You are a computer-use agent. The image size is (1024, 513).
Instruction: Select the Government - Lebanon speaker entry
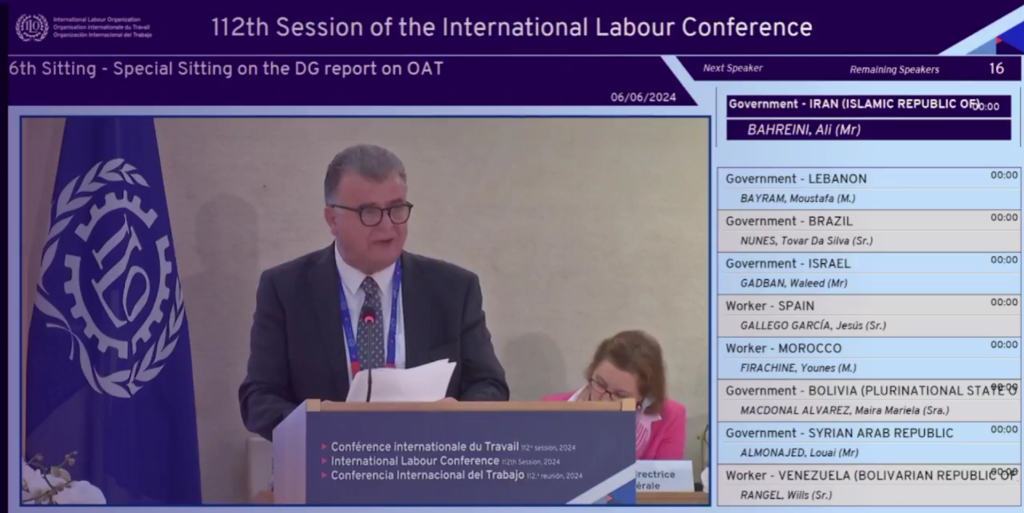pos(868,188)
